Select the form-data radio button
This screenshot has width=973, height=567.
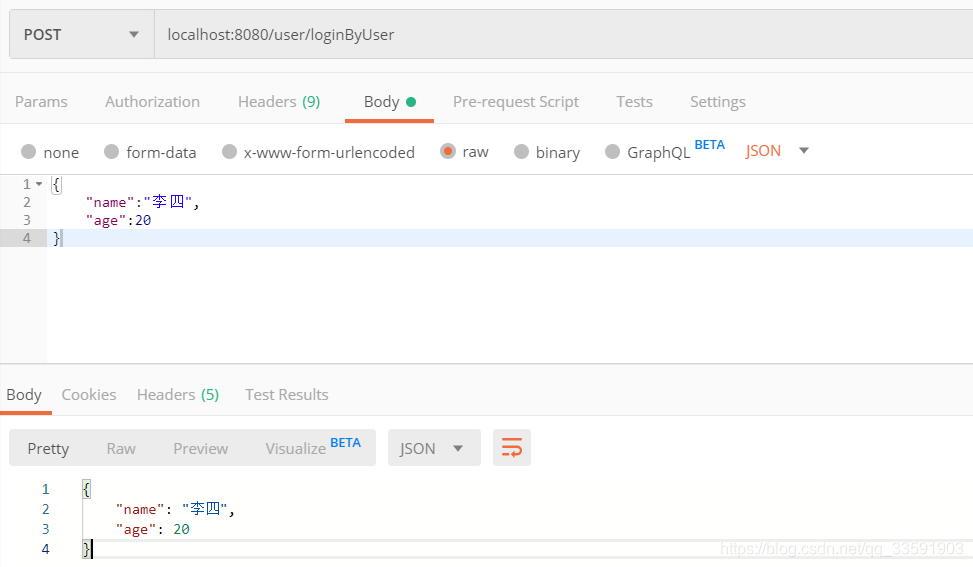tap(112, 151)
